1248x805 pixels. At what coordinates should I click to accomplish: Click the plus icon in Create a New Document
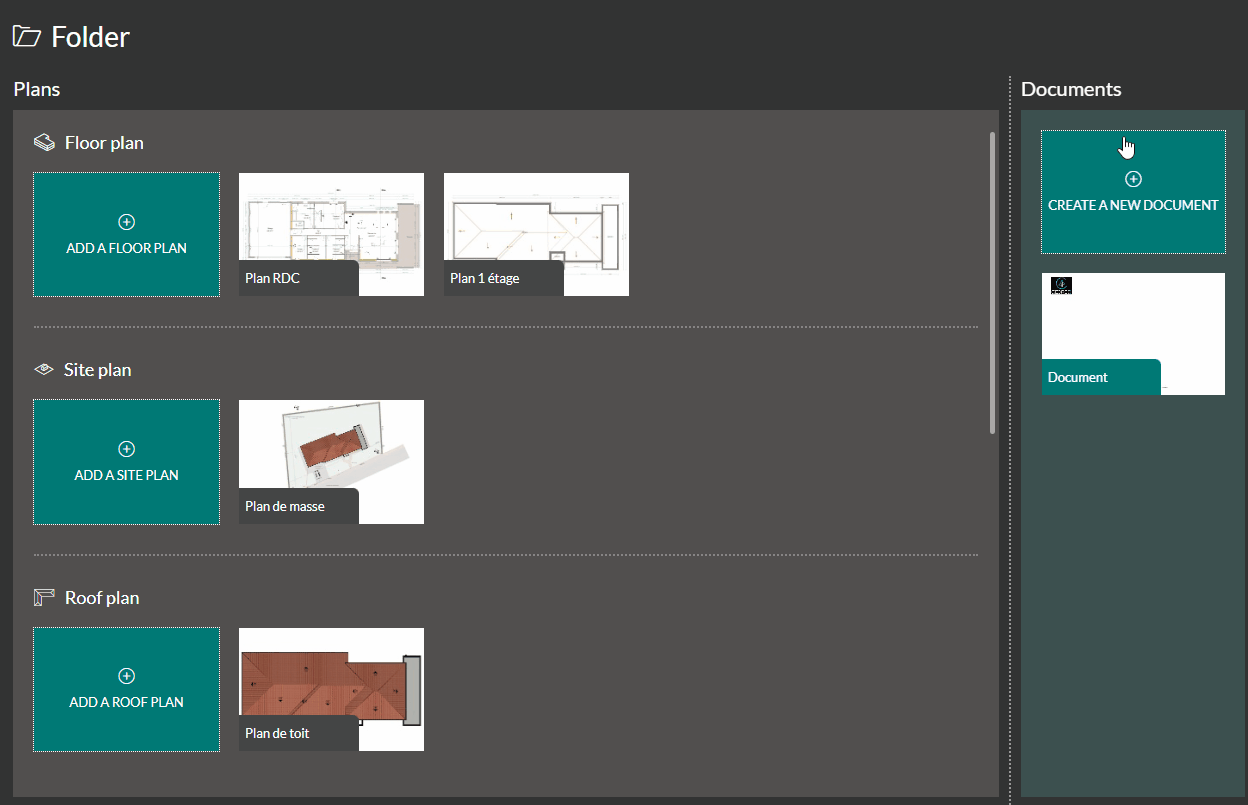pos(1133,179)
